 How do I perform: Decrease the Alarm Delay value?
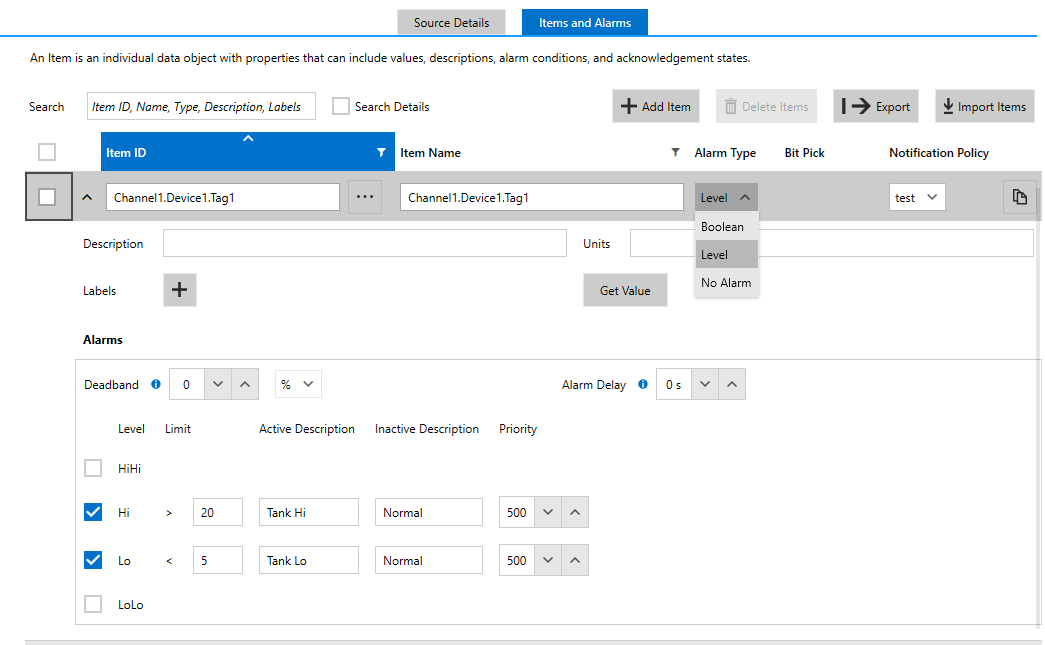pyautogui.click(x=704, y=384)
